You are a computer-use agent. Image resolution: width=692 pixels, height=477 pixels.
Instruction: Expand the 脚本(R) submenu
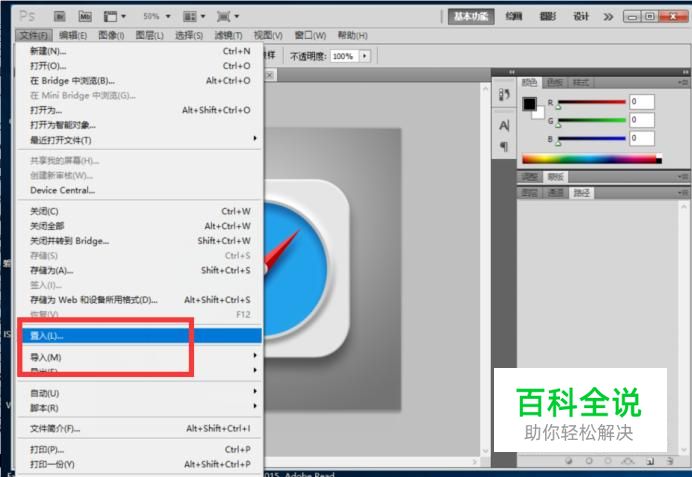point(255,406)
